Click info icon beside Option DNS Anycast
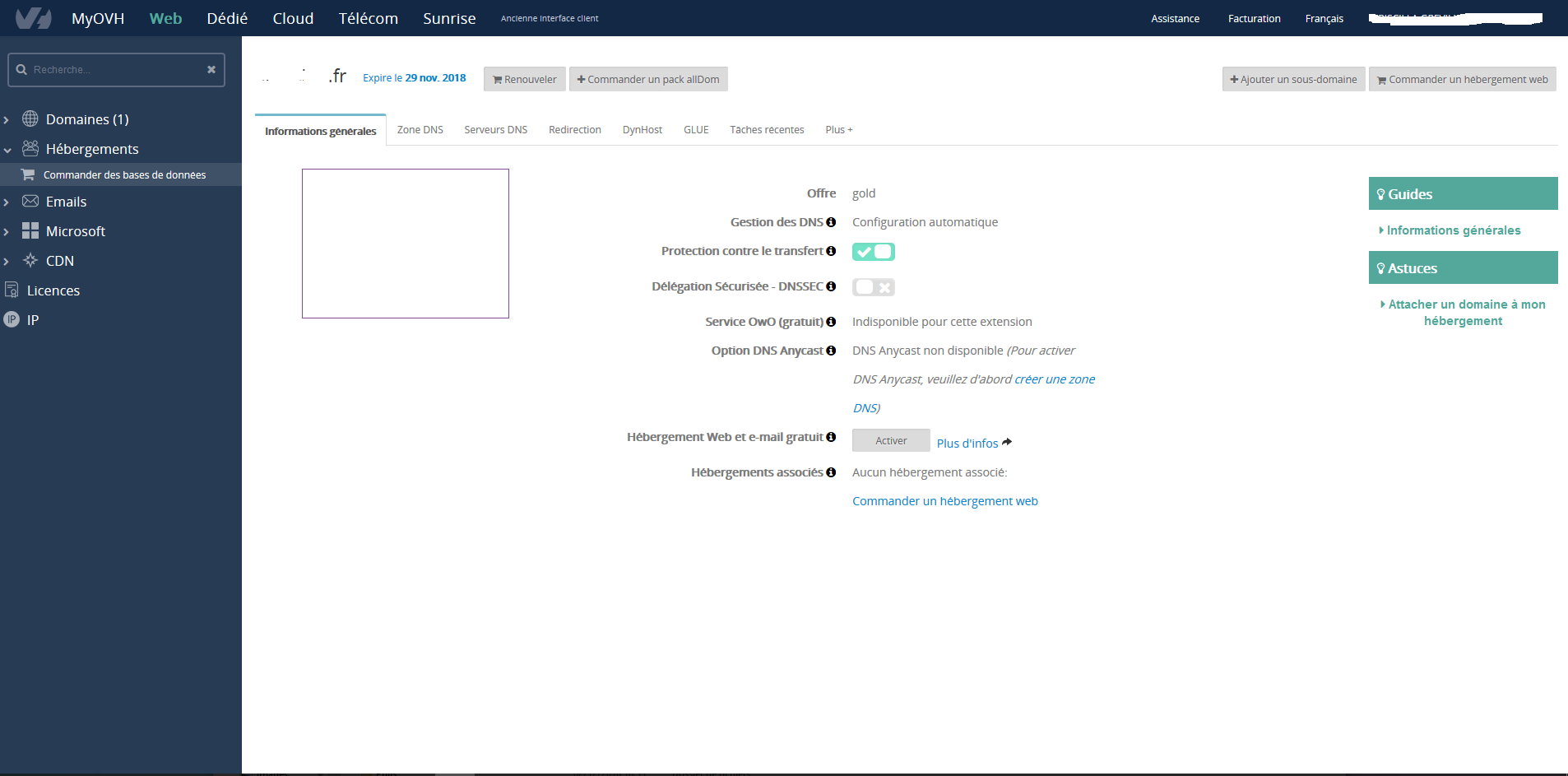 [831, 351]
